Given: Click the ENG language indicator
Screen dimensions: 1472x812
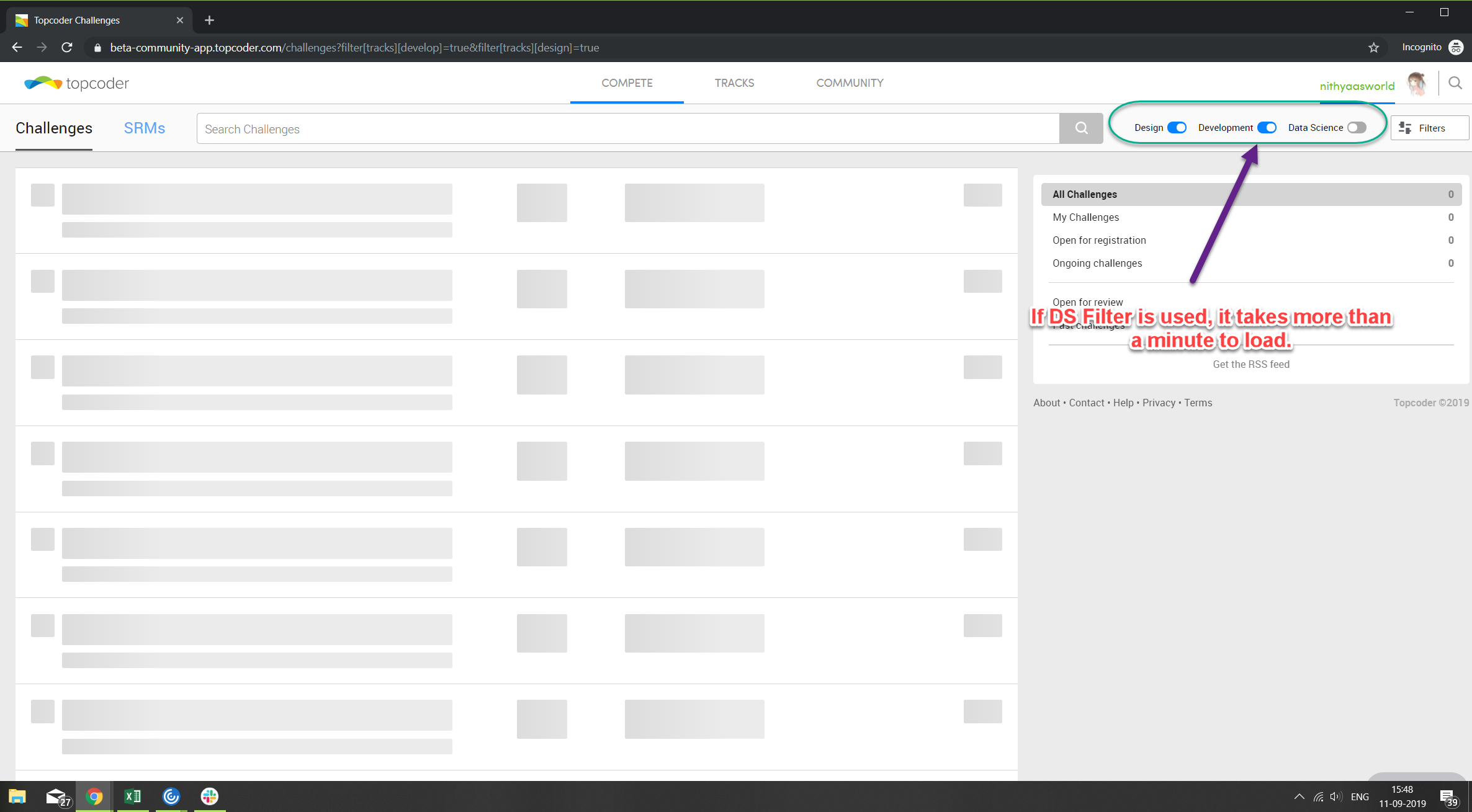Looking at the screenshot, I should 1359,797.
